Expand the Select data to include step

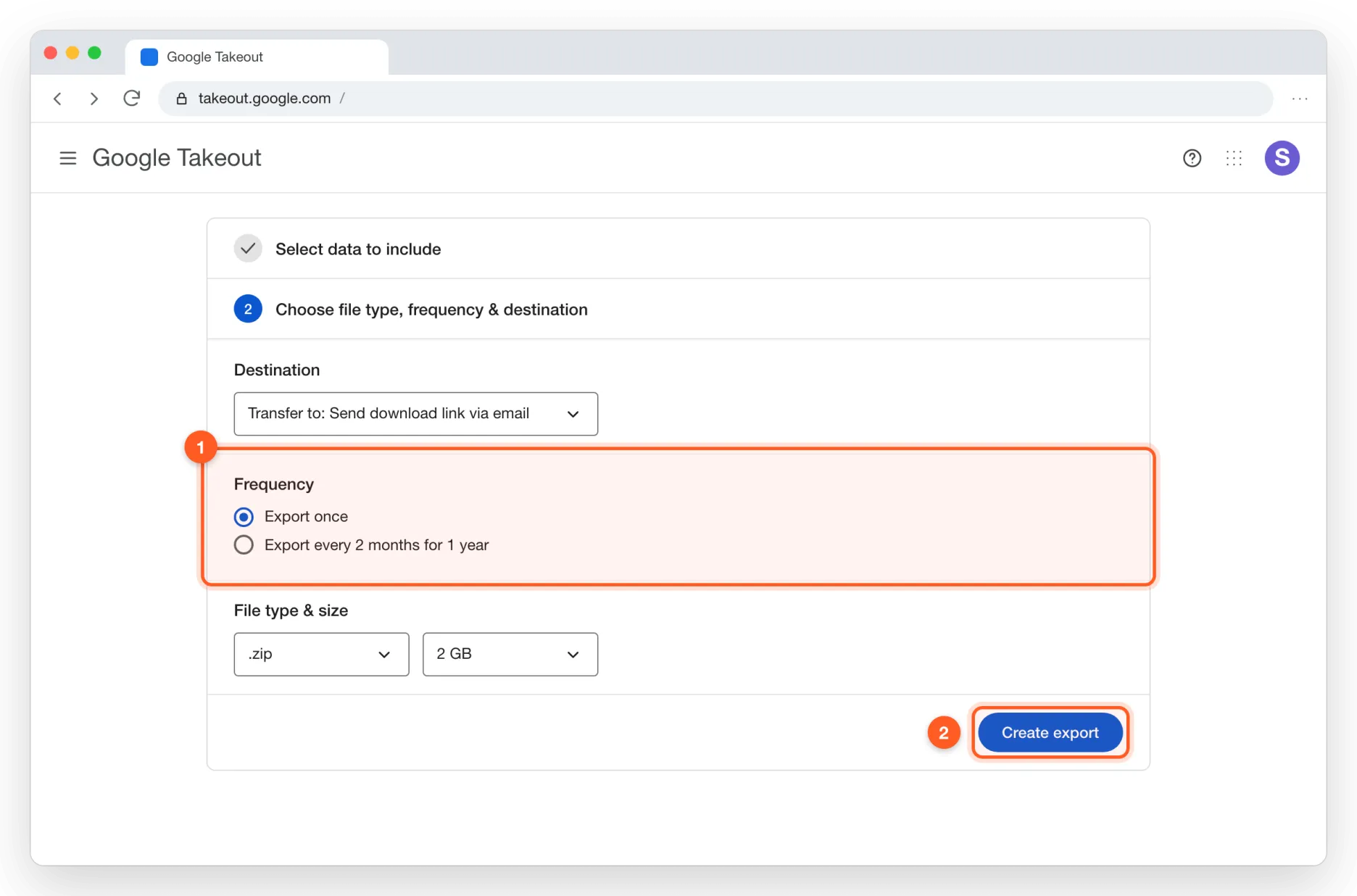tap(678, 249)
